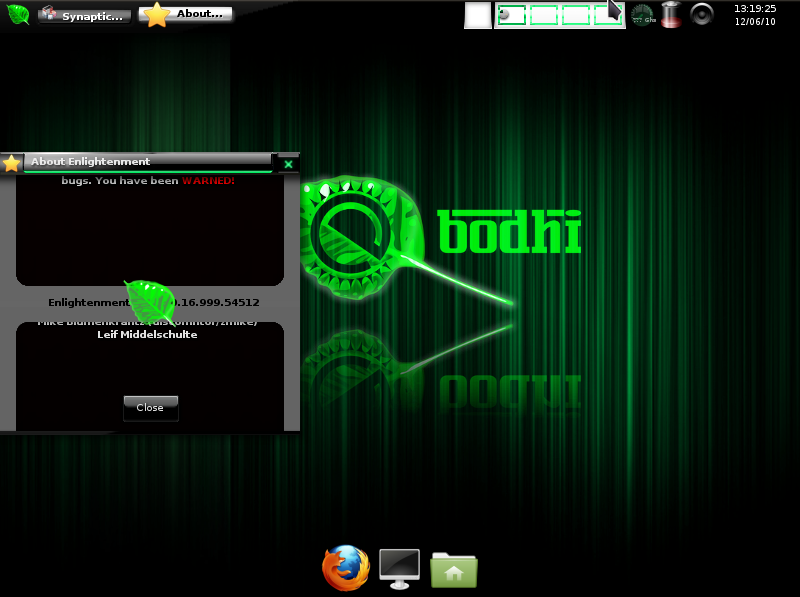
Task: Switch to the second virtual desktop in pager
Action: pos(545,14)
